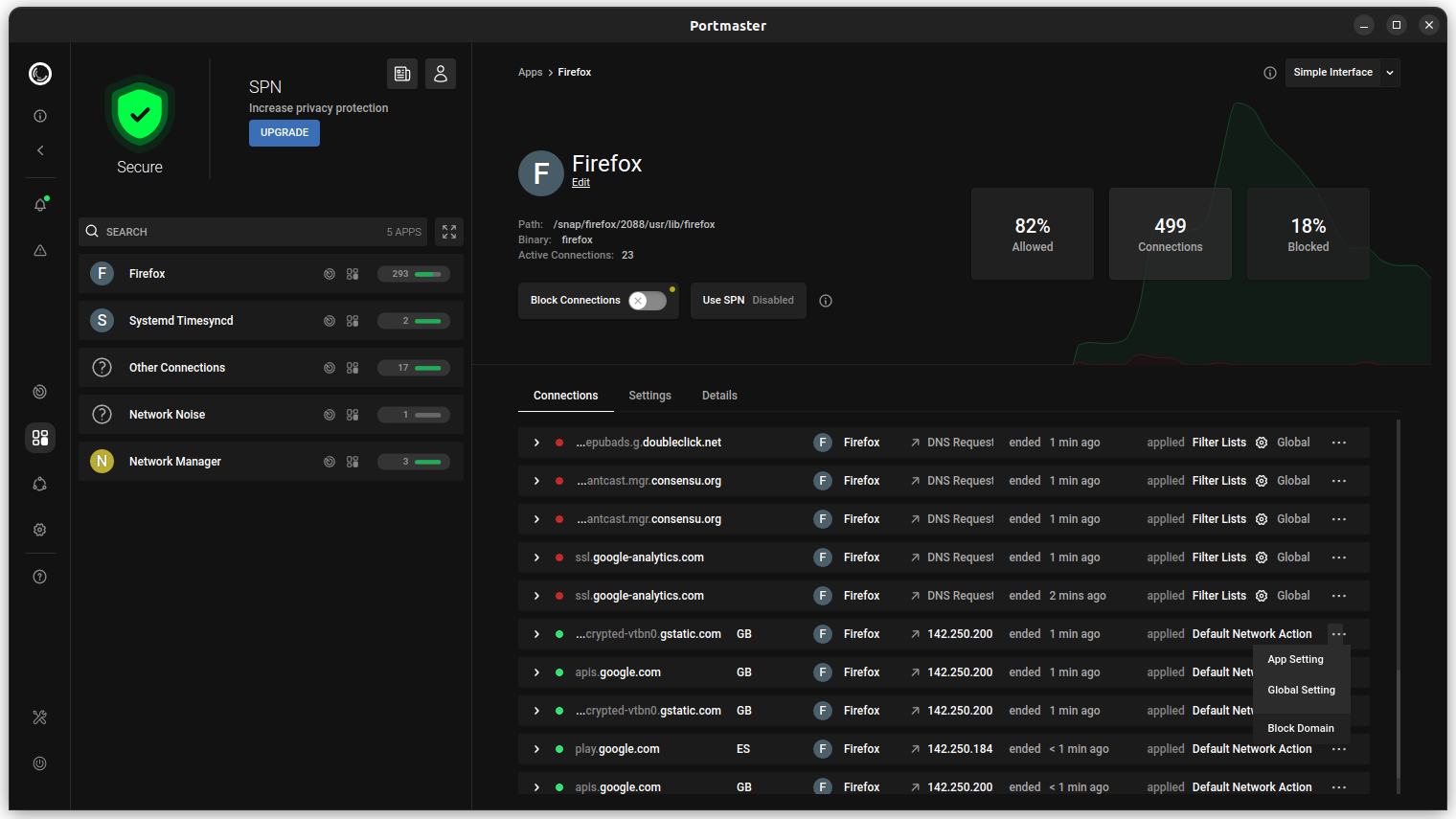This screenshot has height=819, width=1456.
Task: Open the user account profile icon
Action: (x=441, y=74)
